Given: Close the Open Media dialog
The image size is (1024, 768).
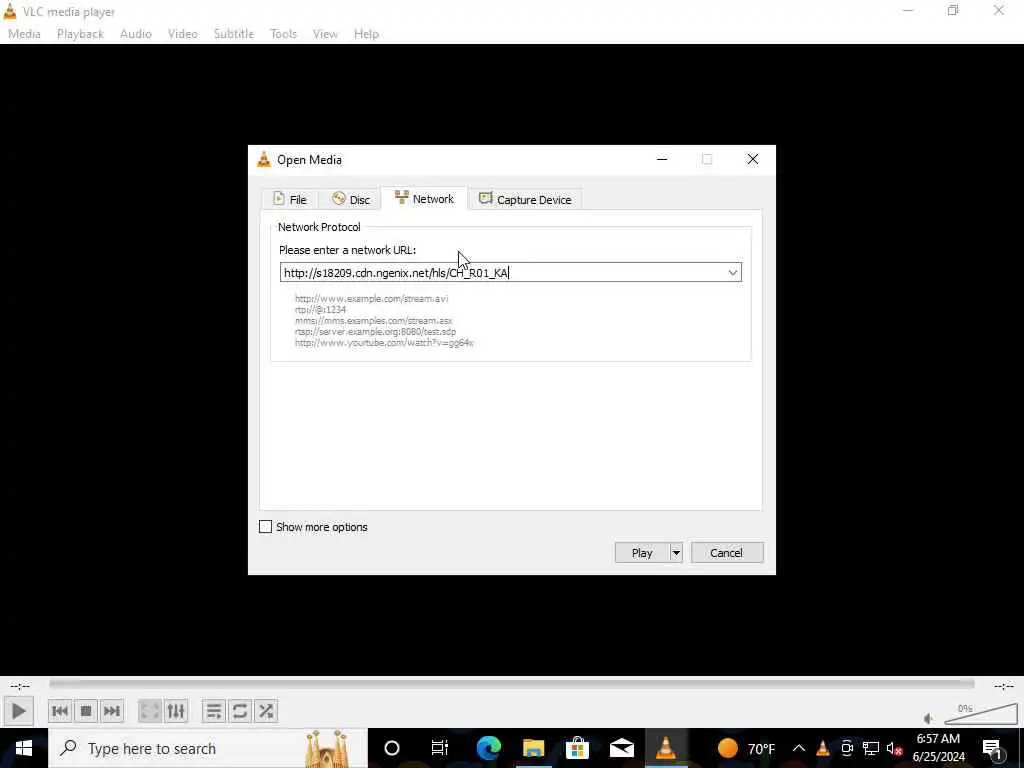Looking at the screenshot, I should point(752,159).
